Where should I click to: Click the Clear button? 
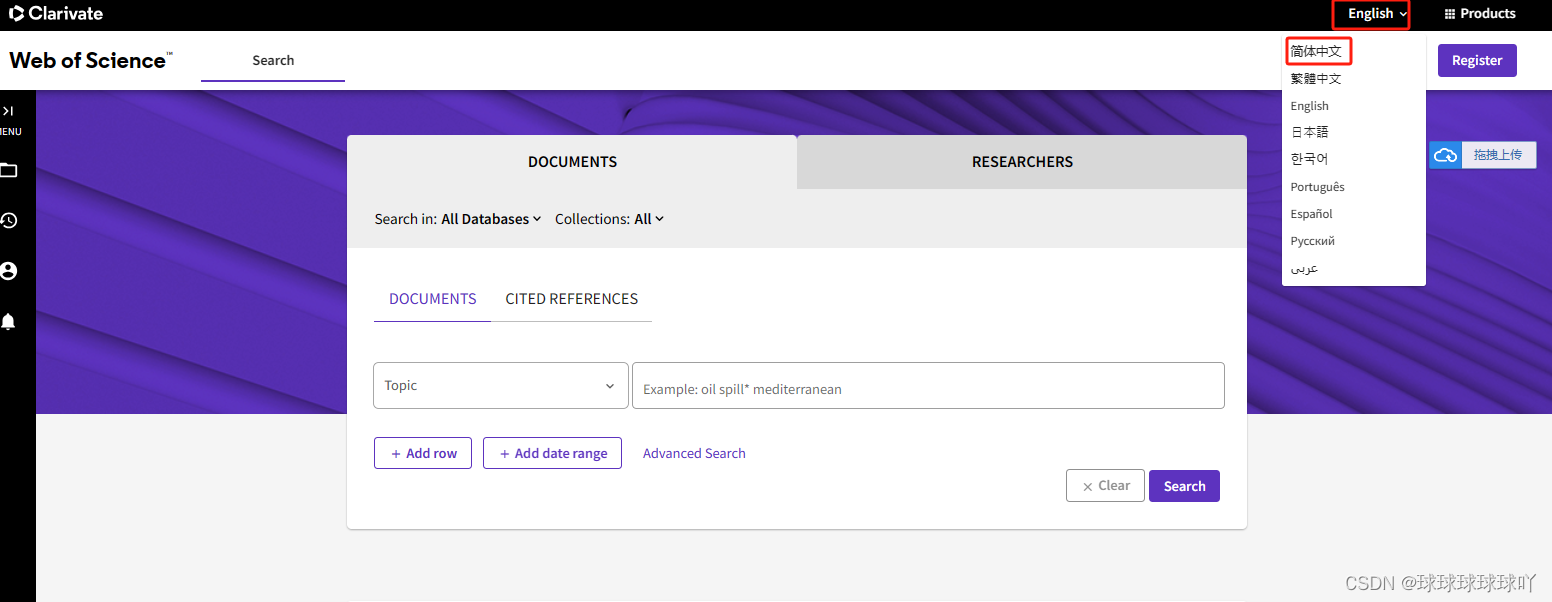point(1105,486)
